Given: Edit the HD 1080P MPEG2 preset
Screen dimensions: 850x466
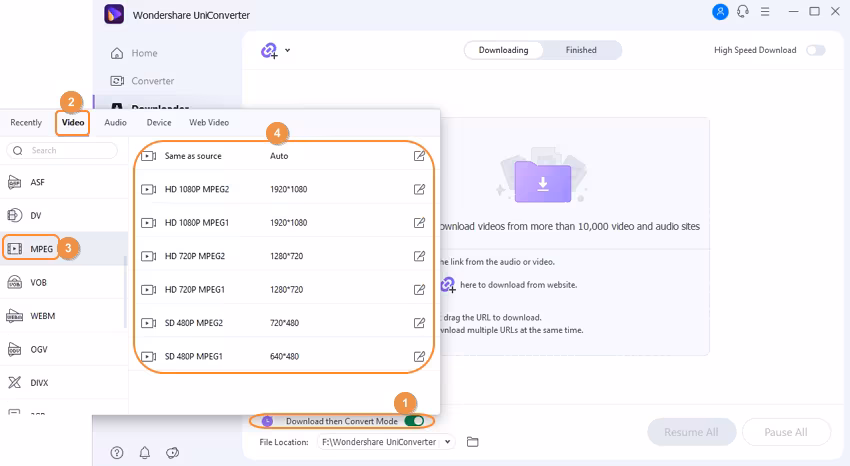Looking at the screenshot, I should pyautogui.click(x=419, y=189).
